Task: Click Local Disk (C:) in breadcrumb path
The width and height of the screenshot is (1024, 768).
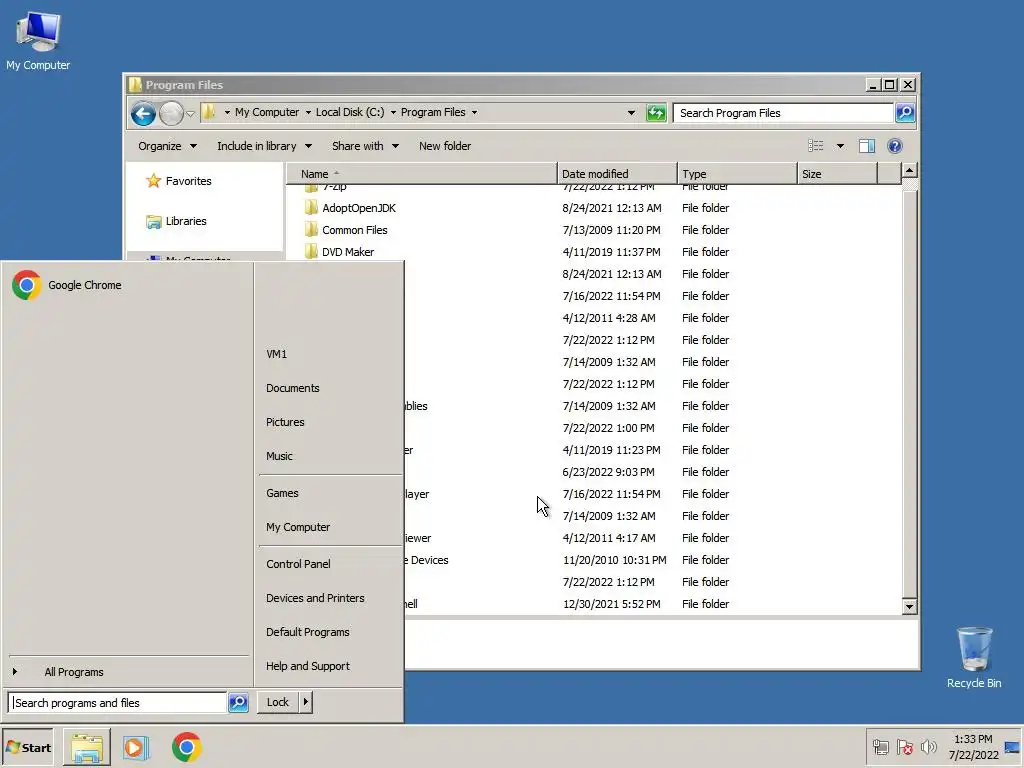Action: pyautogui.click(x=350, y=112)
